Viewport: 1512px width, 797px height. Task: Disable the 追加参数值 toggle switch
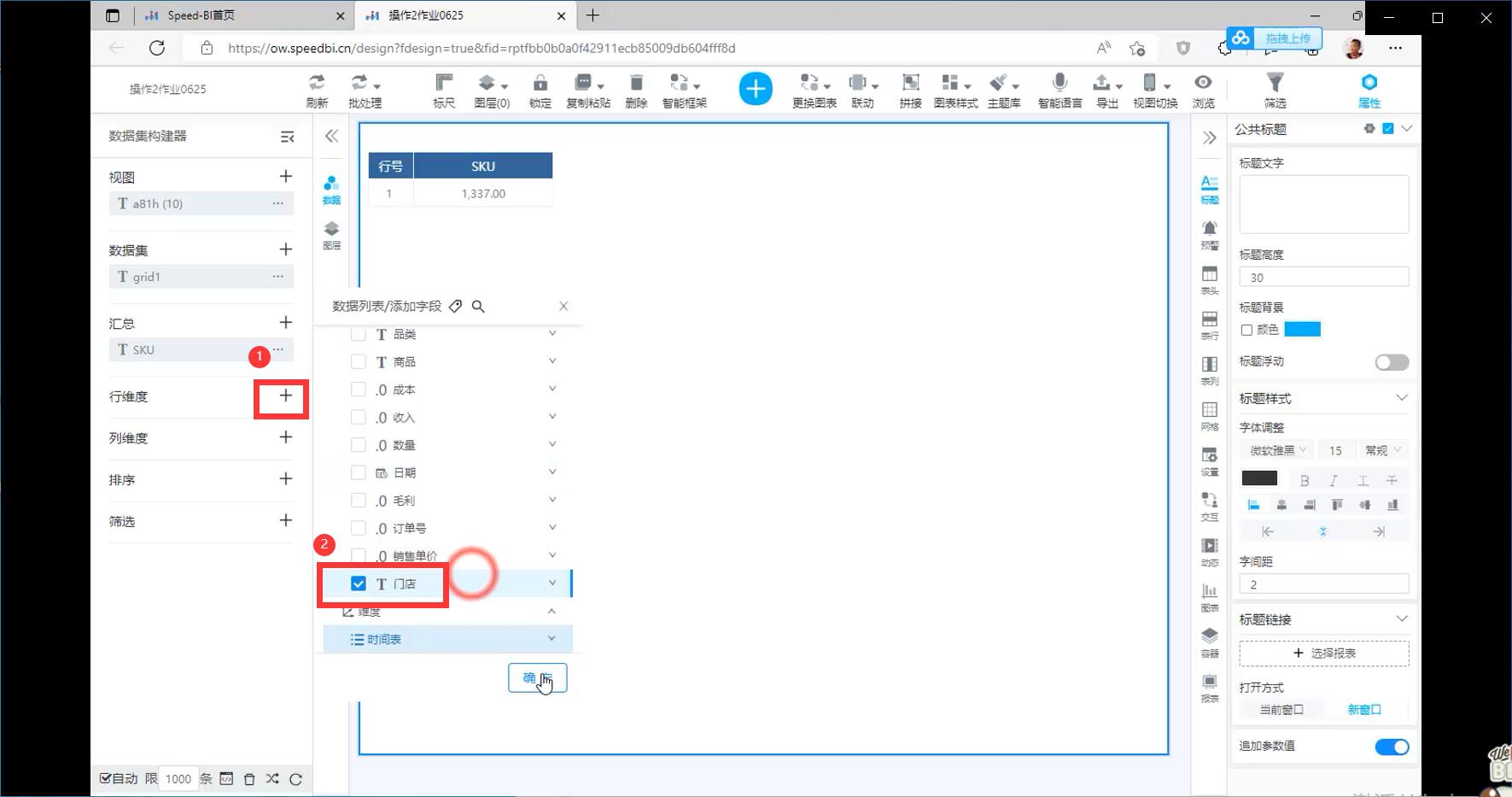(x=1392, y=747)
